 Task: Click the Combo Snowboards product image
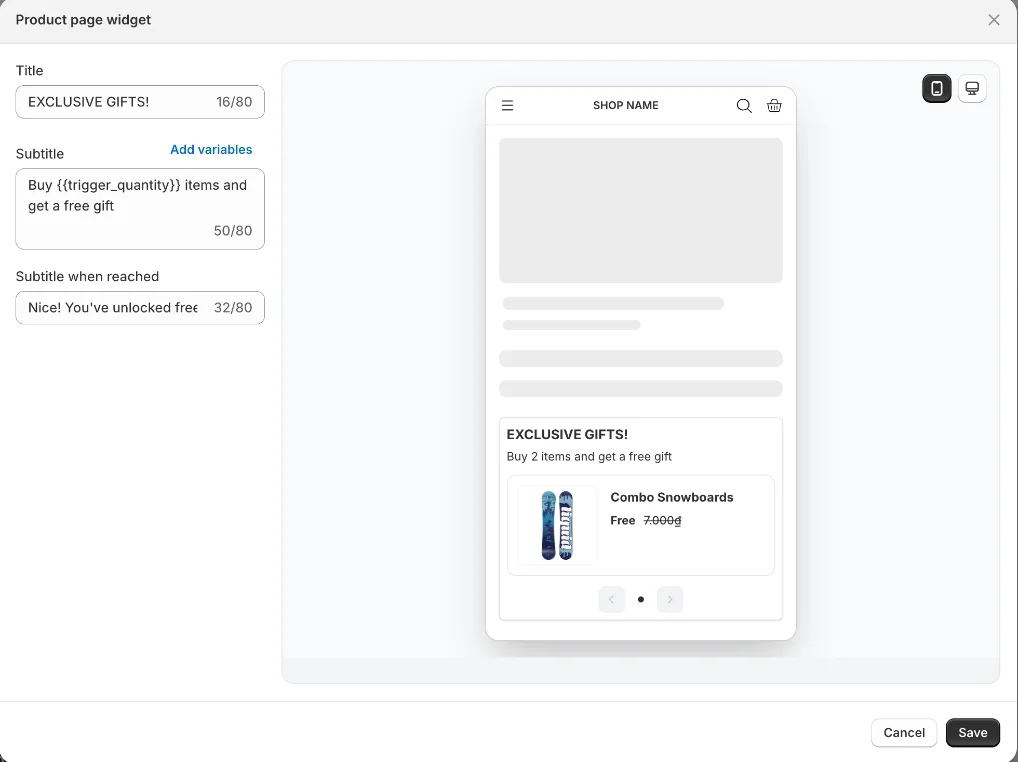tap(557, 525)
